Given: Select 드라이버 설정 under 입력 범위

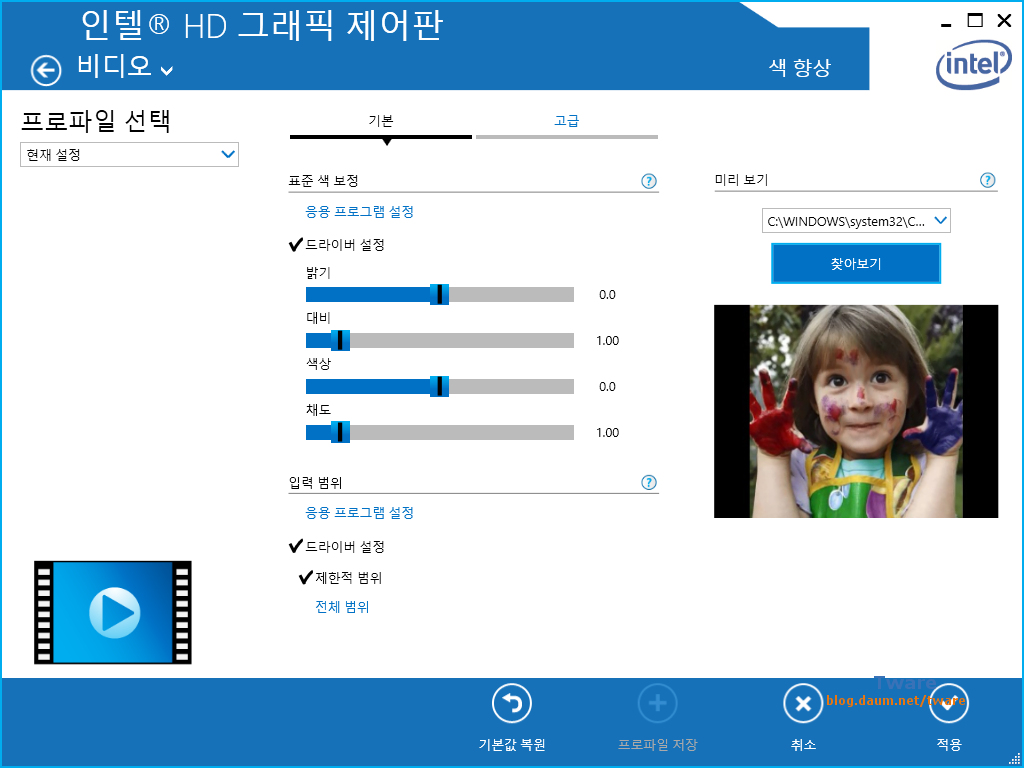Looking at the screenshot, I should [x=336, y=546].
